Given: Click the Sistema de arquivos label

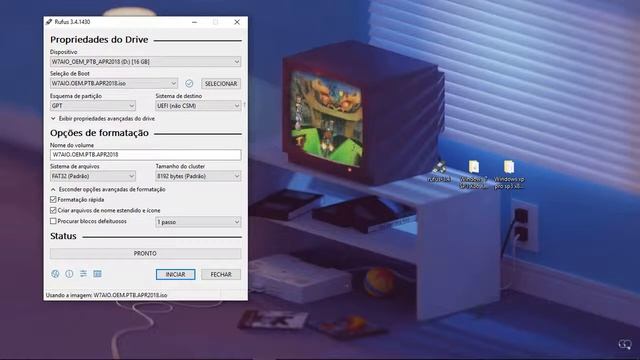Looking at the screenshot, I should coord(75,167).
